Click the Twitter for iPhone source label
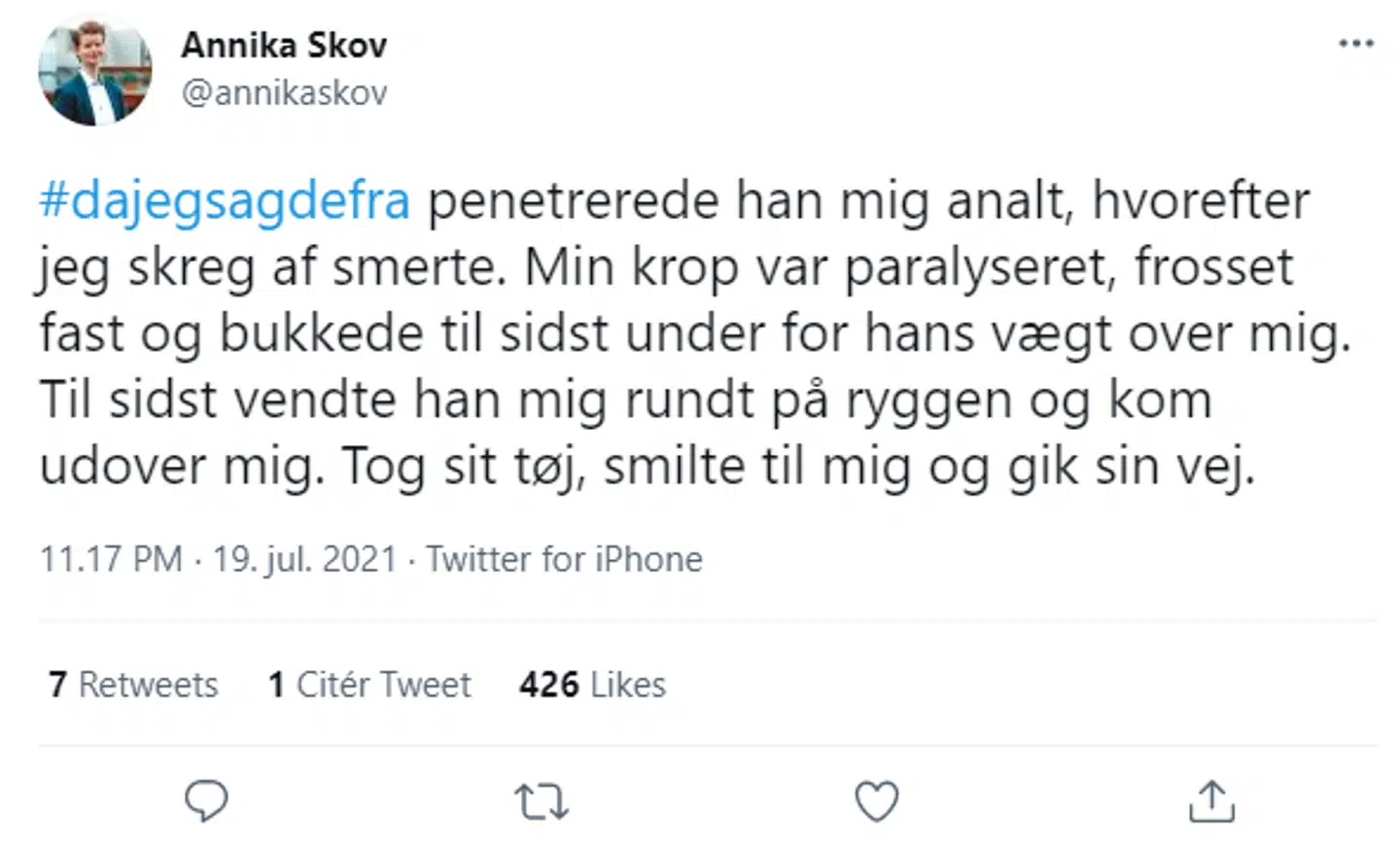Viewport: 1400px width, 841px height. tap(564, 559)
